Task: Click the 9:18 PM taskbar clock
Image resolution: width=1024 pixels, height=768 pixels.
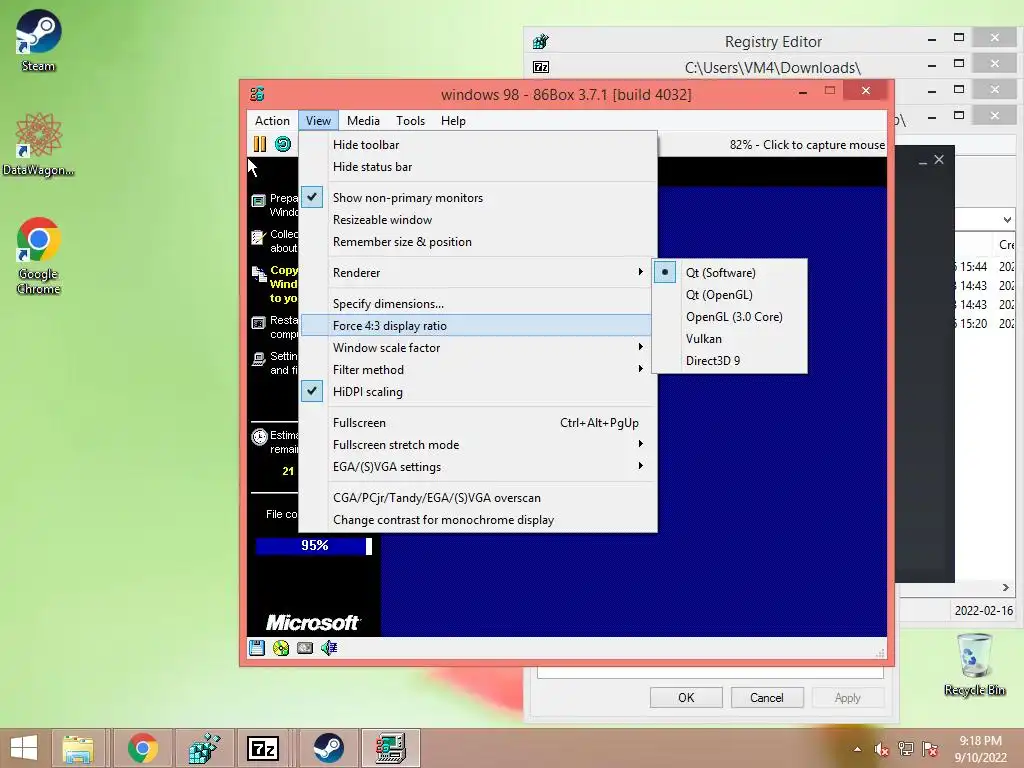Action: click(x=980, y=749)
